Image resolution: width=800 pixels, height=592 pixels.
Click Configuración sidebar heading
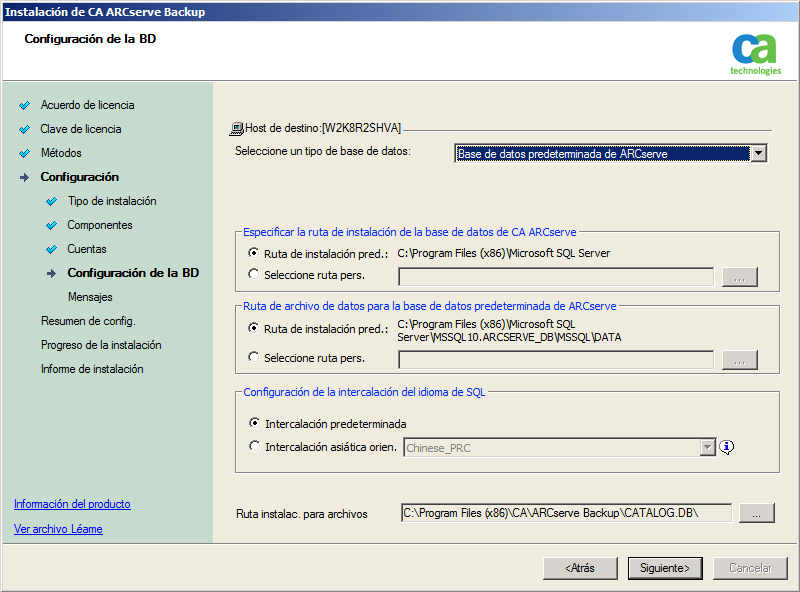point(80,177)
